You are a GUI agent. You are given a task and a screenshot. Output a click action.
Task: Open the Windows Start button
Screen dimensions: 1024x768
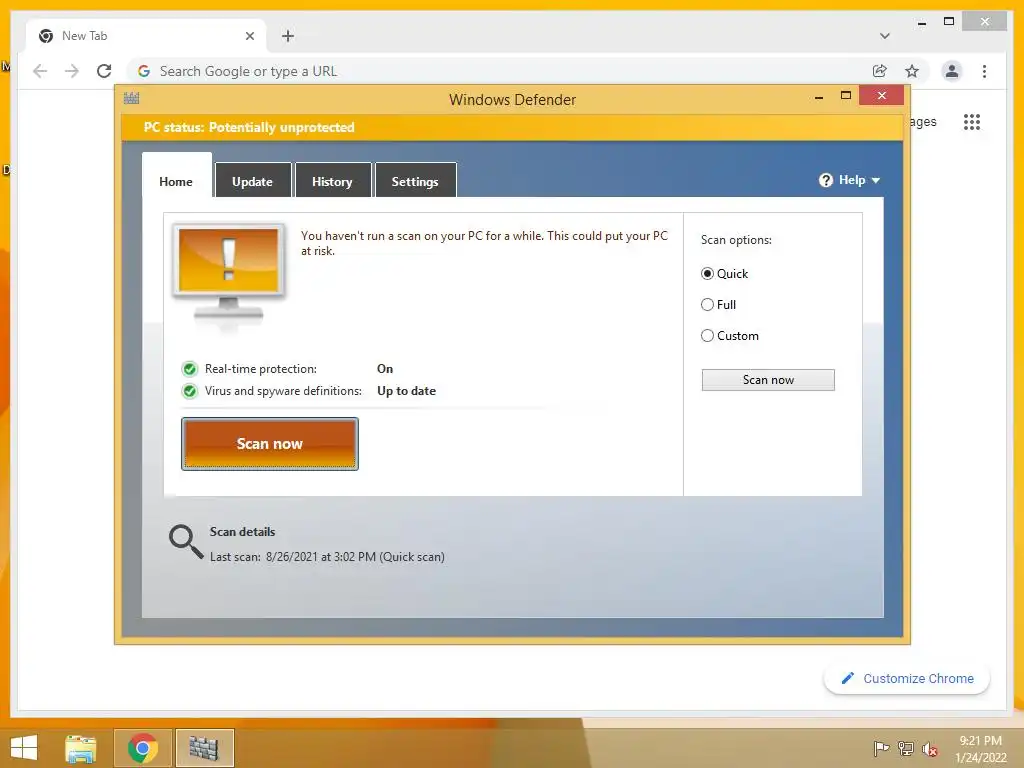click(24, 748)
